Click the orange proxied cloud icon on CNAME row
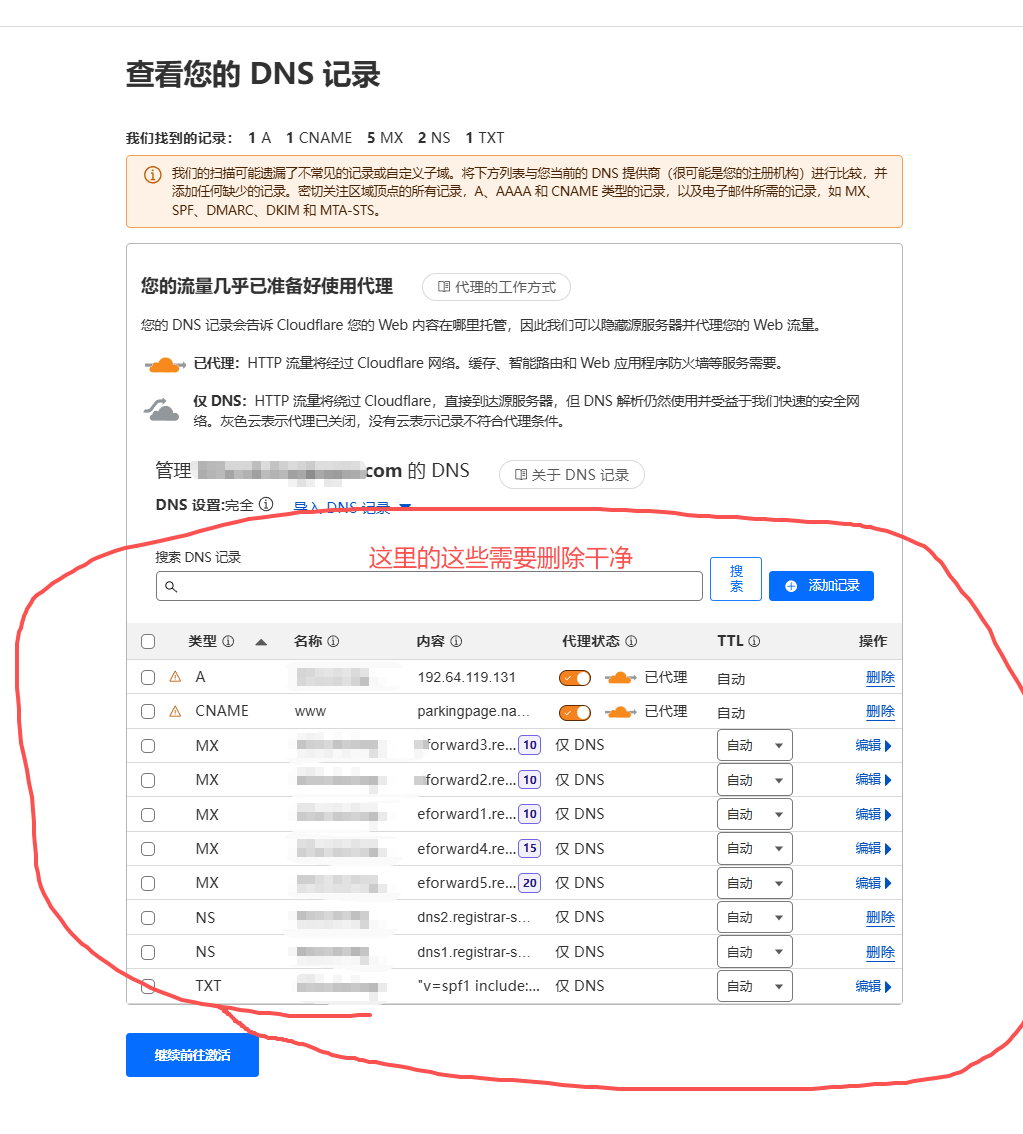1023x1134 pixels. [622, 712]
